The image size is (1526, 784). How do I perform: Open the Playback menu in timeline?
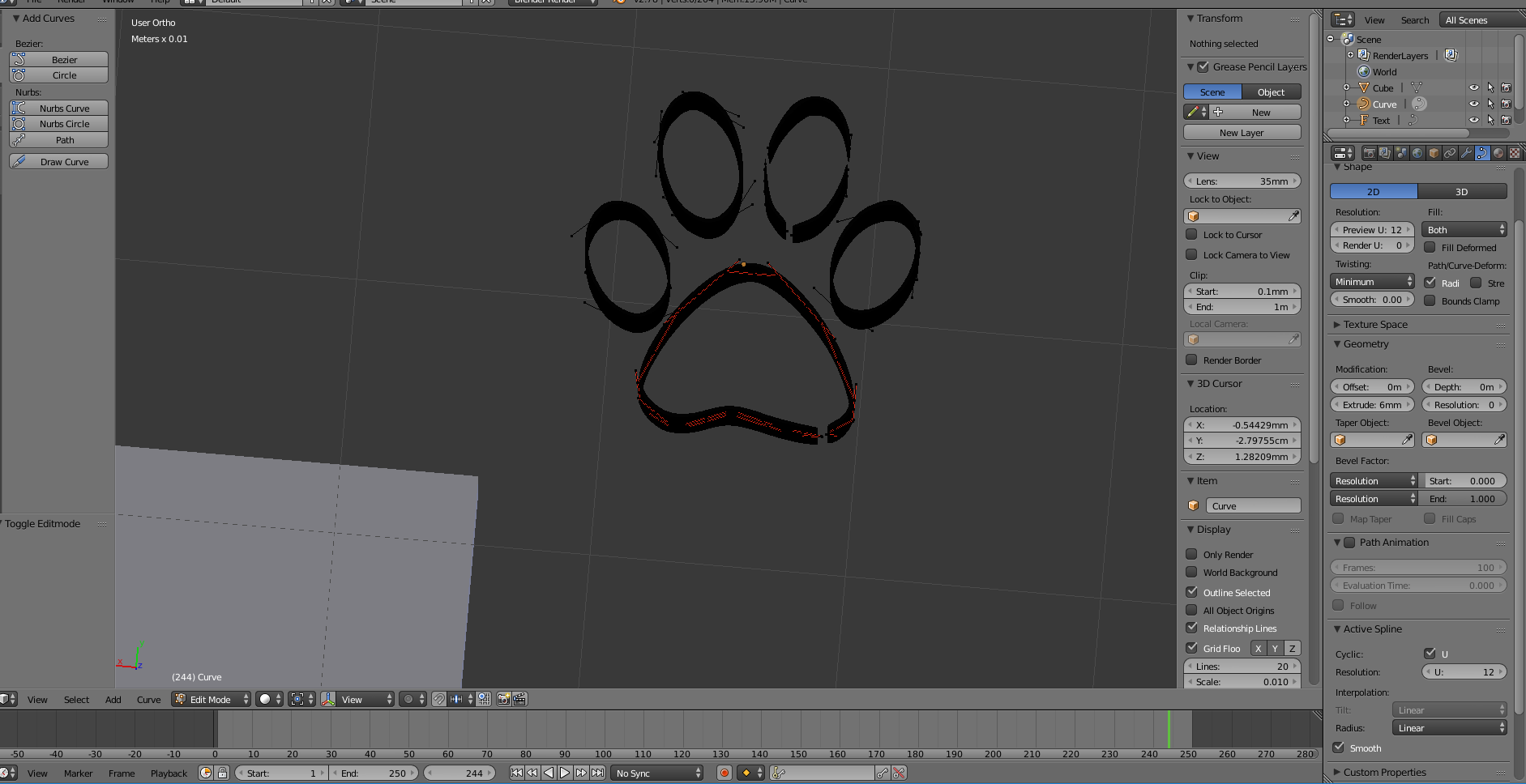tap(169, 773)
